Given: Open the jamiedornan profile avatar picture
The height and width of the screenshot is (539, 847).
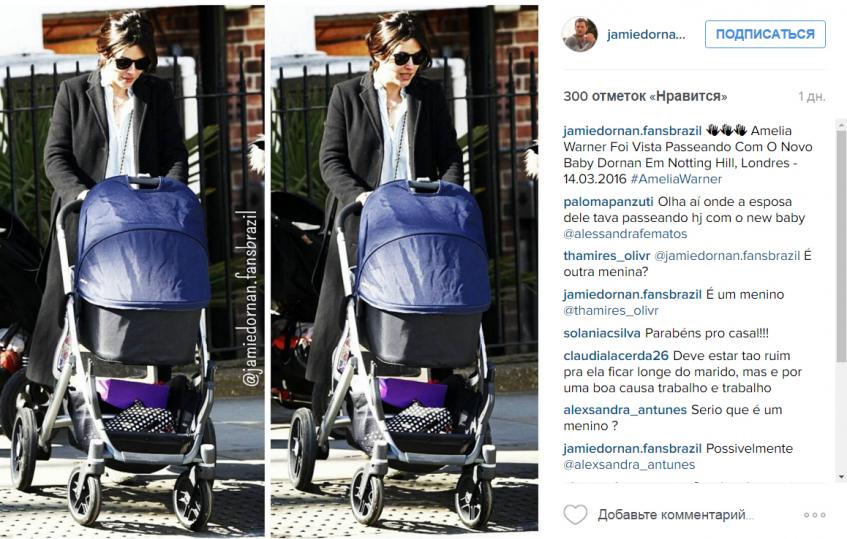Looking at the screenshot, I should click(x=580, y=34).
